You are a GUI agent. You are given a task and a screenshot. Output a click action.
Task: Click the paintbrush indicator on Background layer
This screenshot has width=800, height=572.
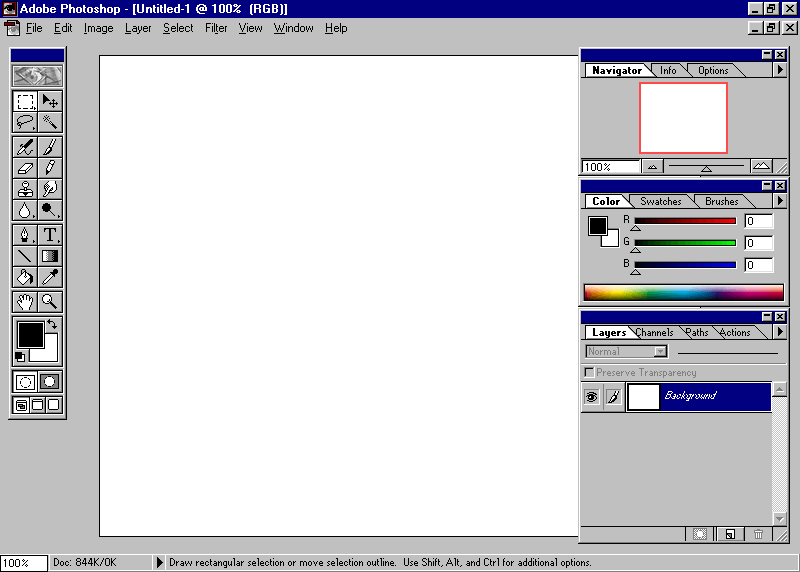(614, 396)
